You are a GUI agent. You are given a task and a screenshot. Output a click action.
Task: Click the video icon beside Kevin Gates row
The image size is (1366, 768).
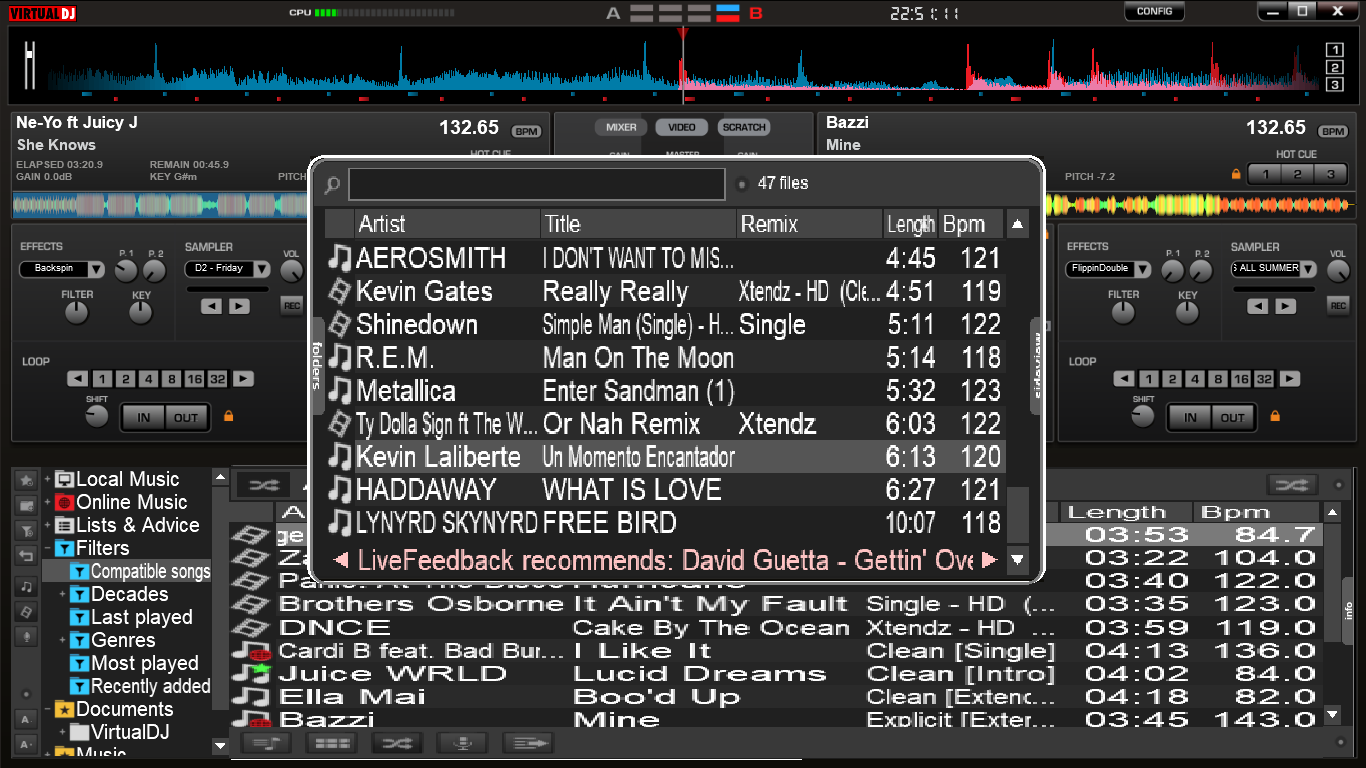340,292
